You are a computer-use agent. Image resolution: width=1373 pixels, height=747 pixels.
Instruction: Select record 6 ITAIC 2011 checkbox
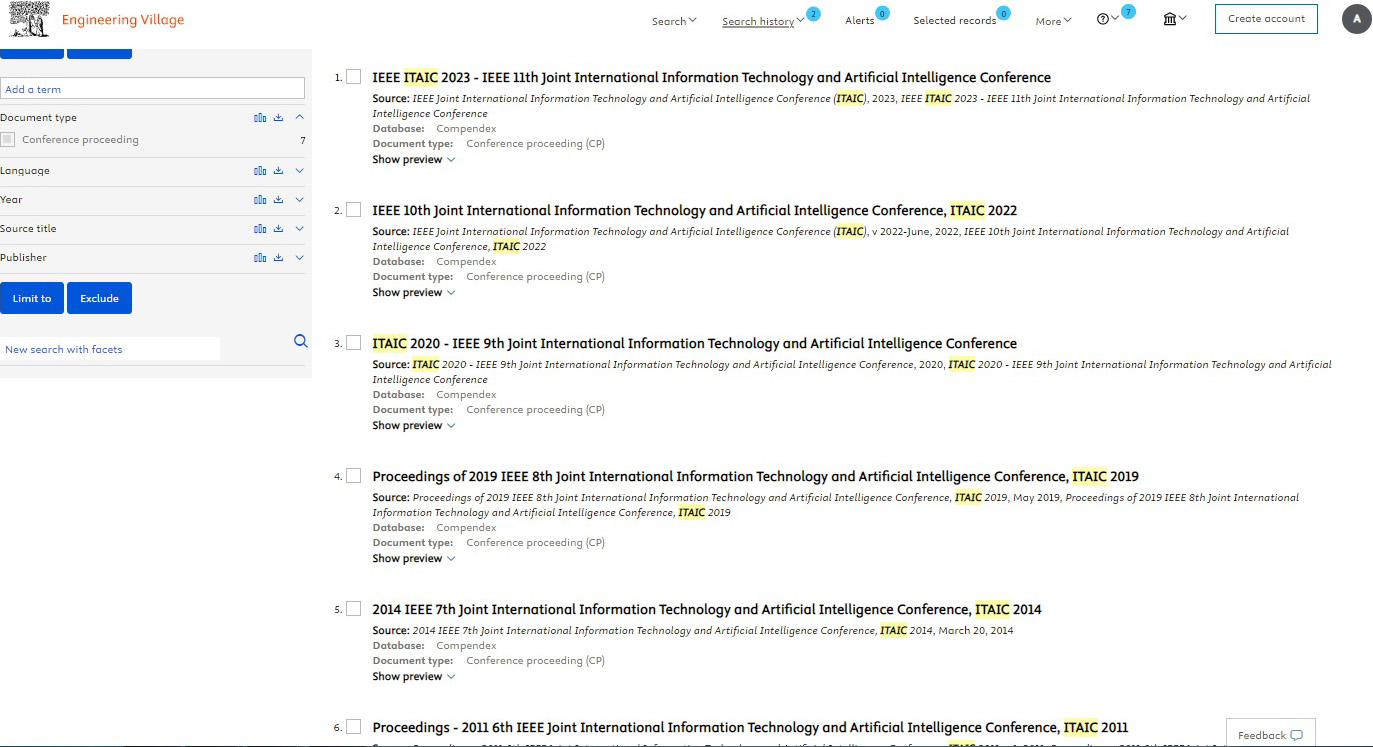point(354,727)
